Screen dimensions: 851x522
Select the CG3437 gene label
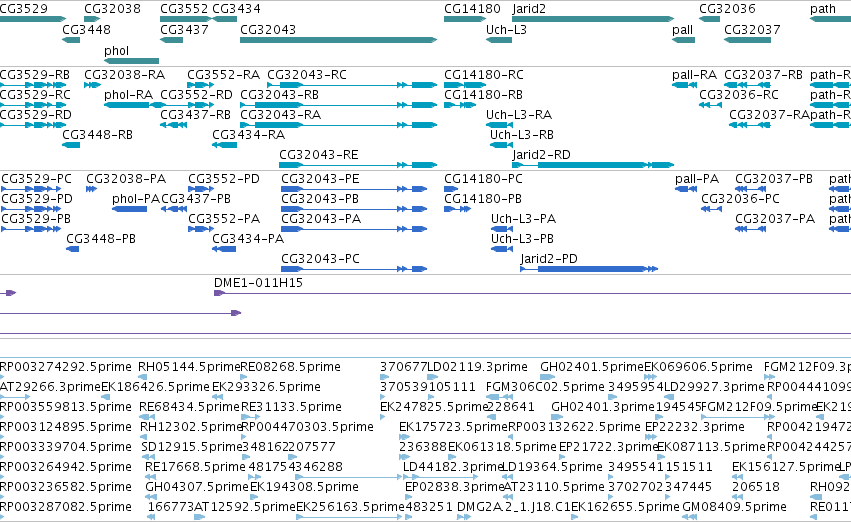(x=185, y=29)
